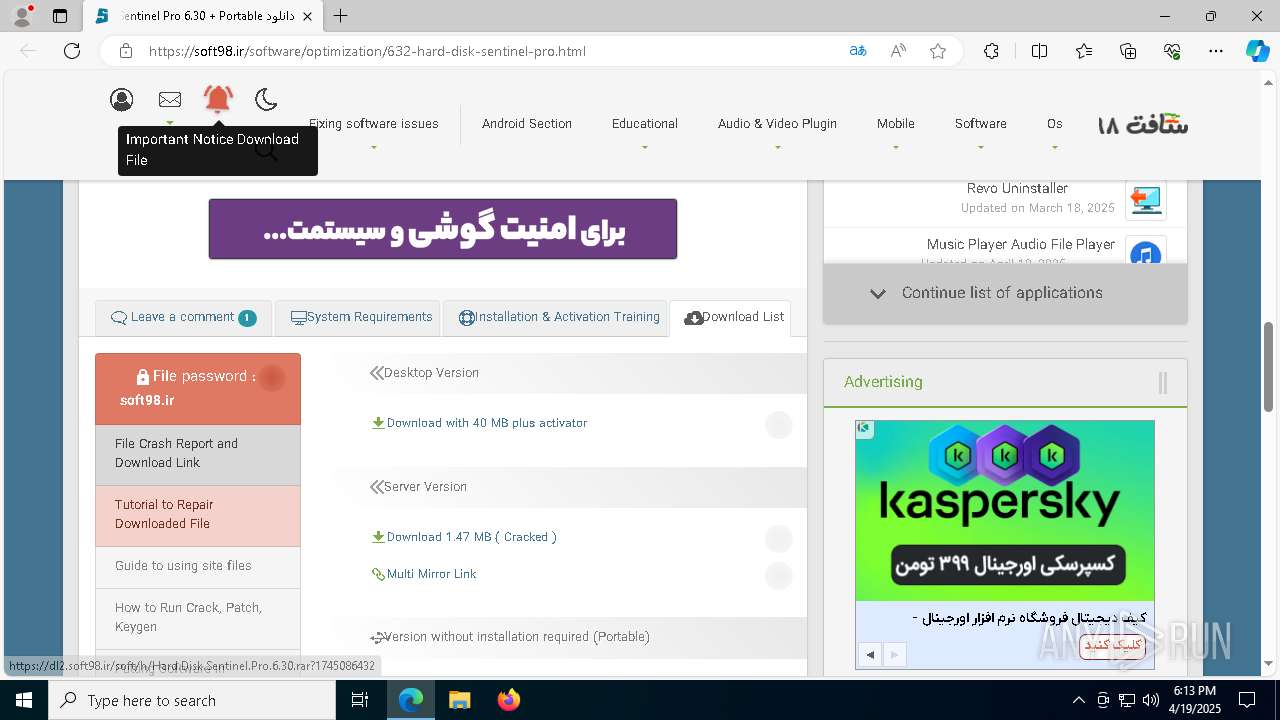Click the Music Player app icon
1280x720 pixels.
pos(1145,250)
